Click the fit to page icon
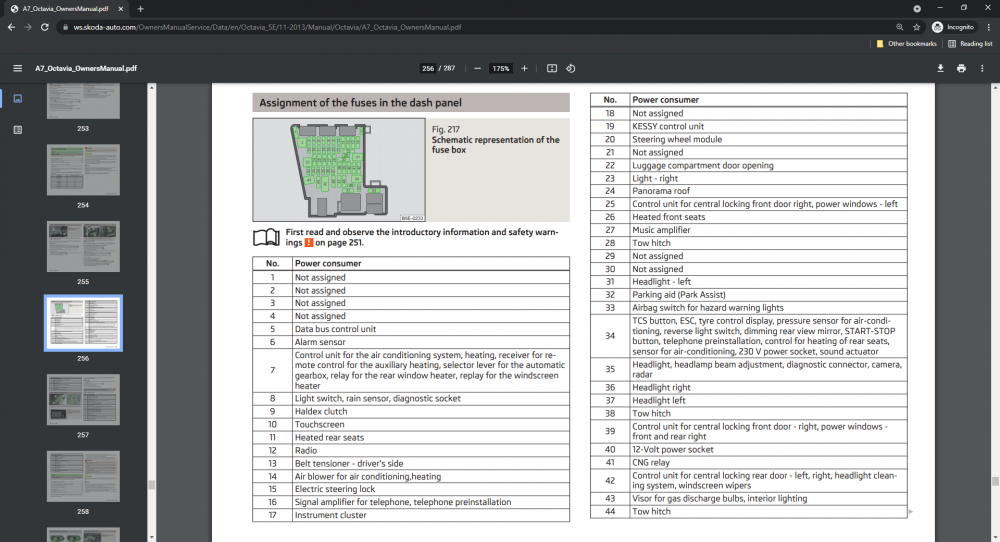The width and height of the screenshot is (1000, 542). pos(552,68)
